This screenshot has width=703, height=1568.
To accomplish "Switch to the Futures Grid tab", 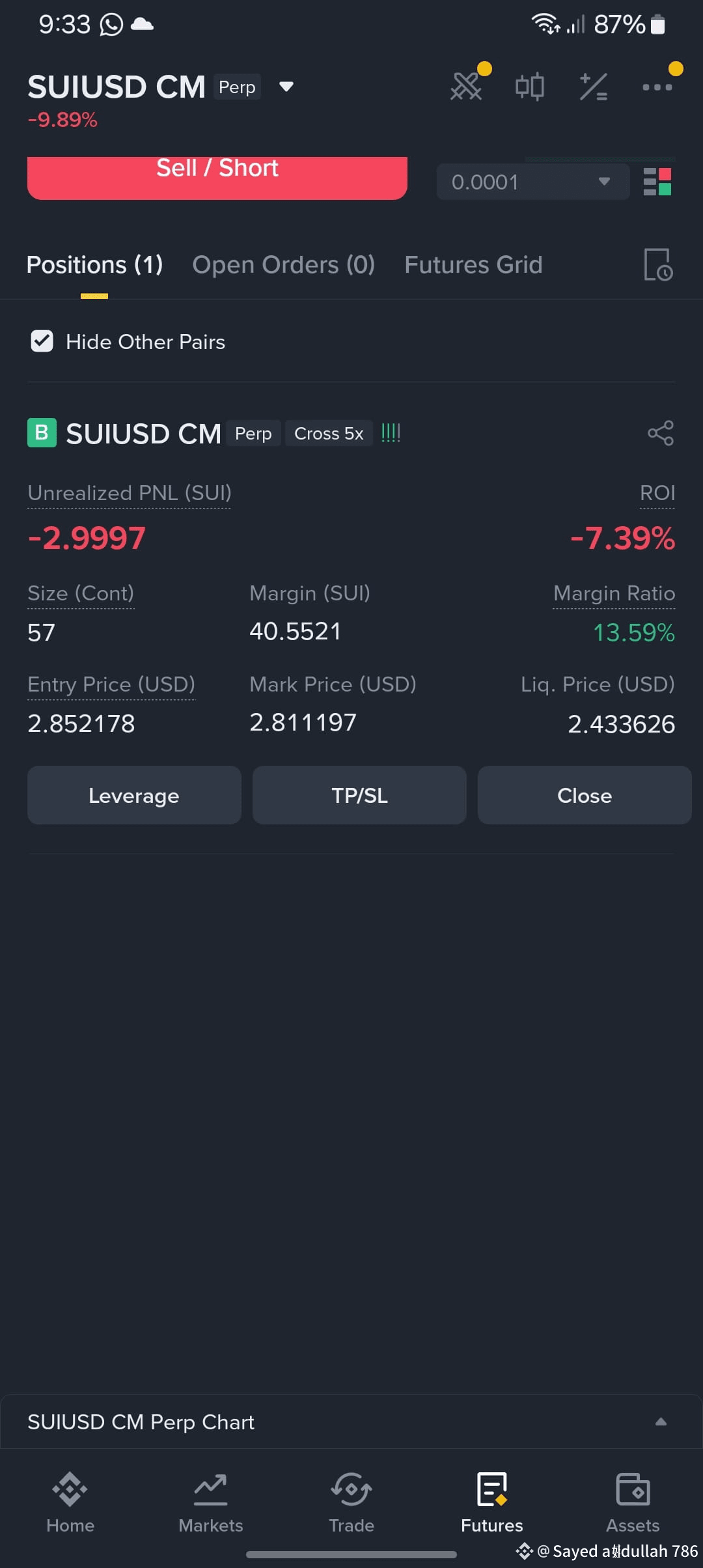I will (x=473, y=265).
